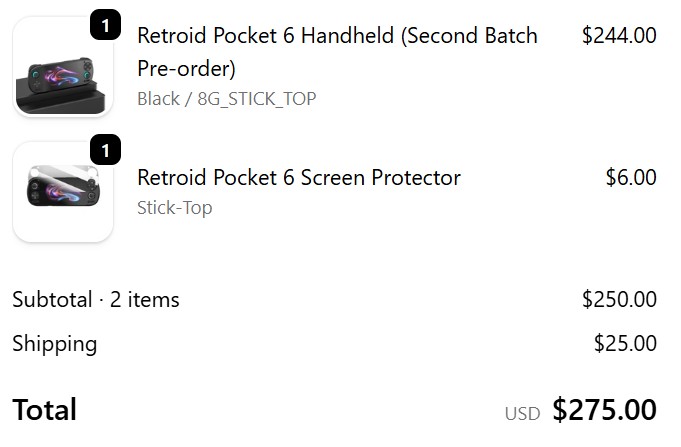
Task: Click the $25.00 shipping cost
Action: click(625, 344)
